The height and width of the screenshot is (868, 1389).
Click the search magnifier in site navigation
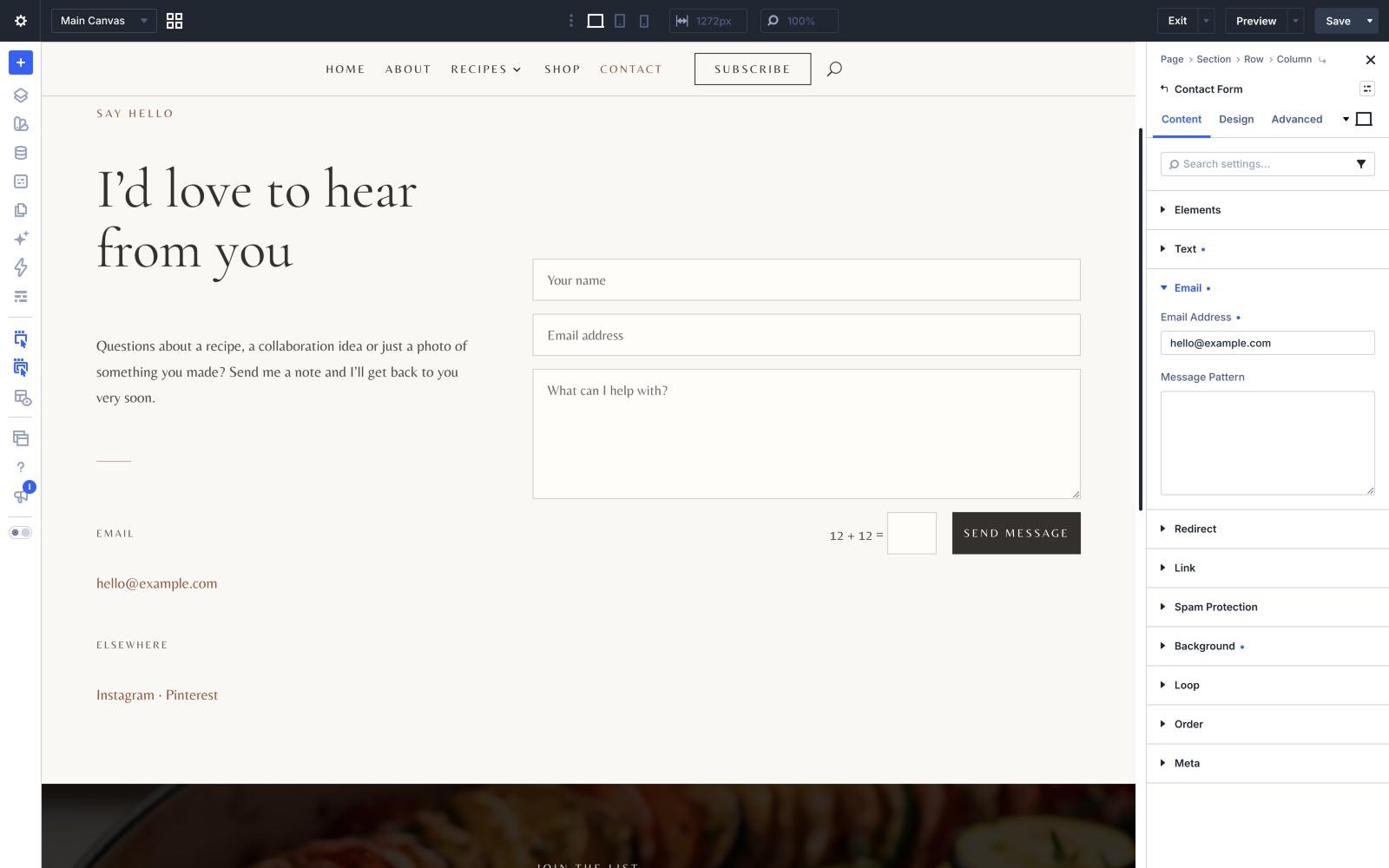pyautogui.click(x=834, y=69)
